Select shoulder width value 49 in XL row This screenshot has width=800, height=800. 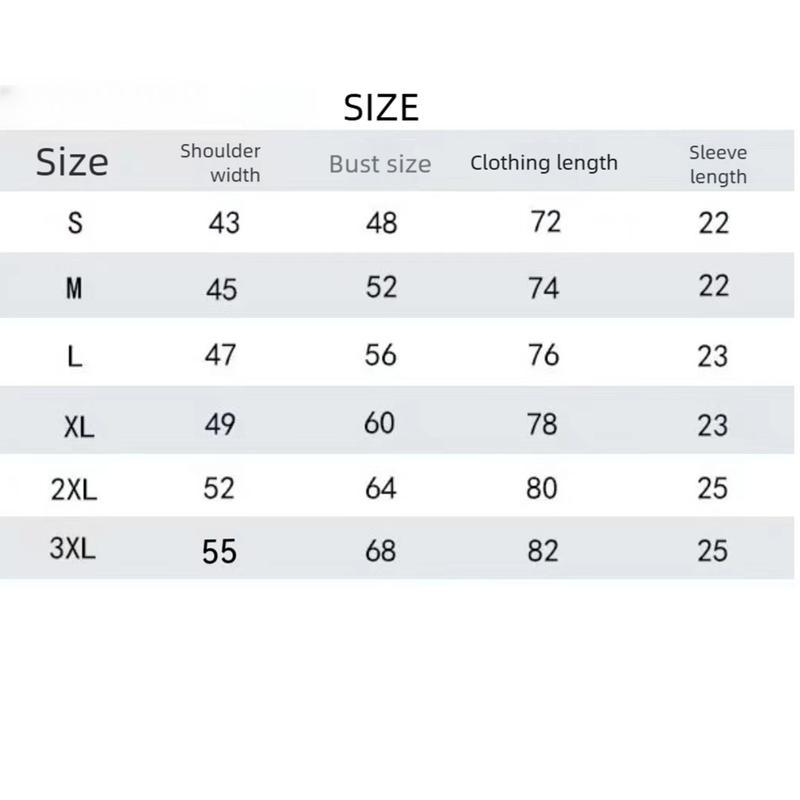coord(220,424)
